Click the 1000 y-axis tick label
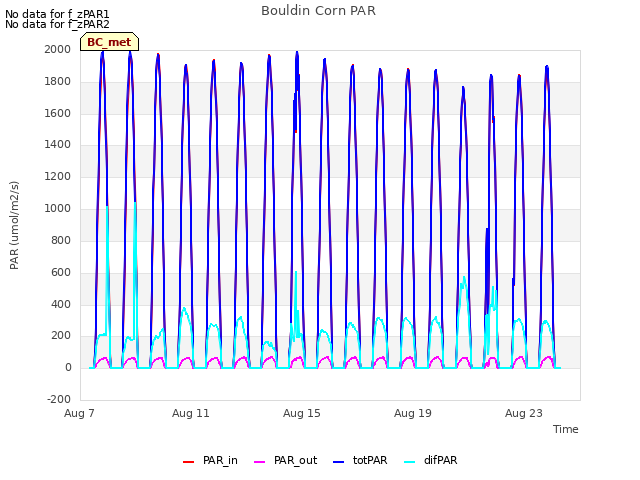The image size is (640, 480). tap(58, 208)
